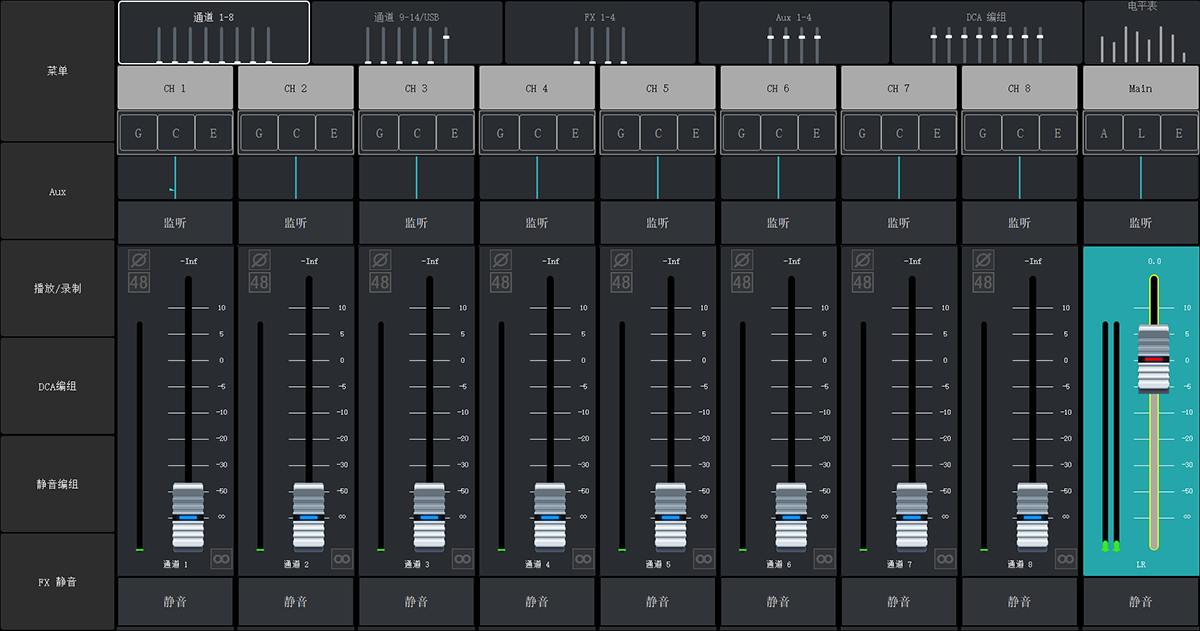Click the CH 1 name button
Viewport: 1200px width, 631px height.
(x=175, y=88)
